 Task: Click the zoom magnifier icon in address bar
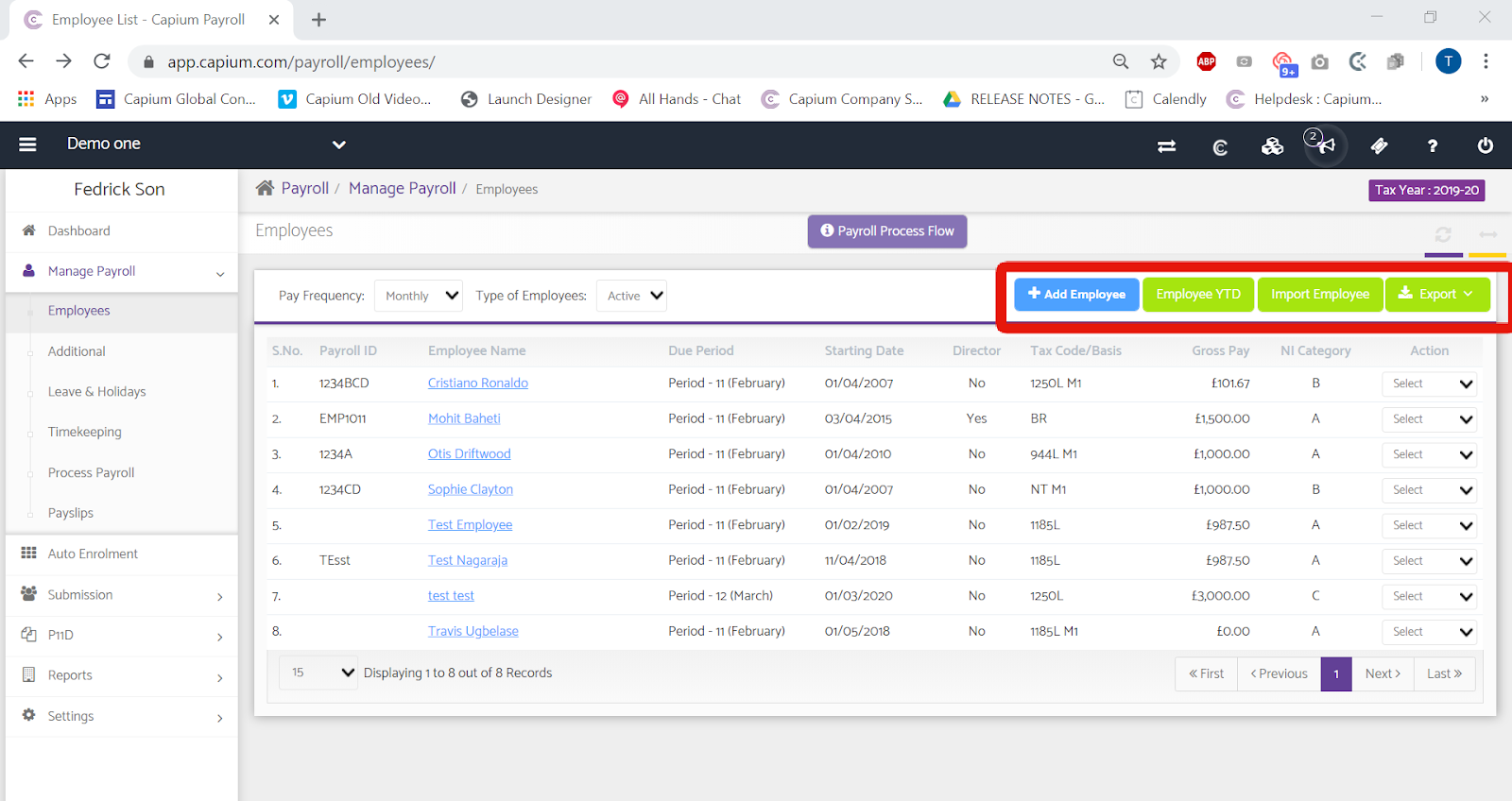pos(1121,61)
